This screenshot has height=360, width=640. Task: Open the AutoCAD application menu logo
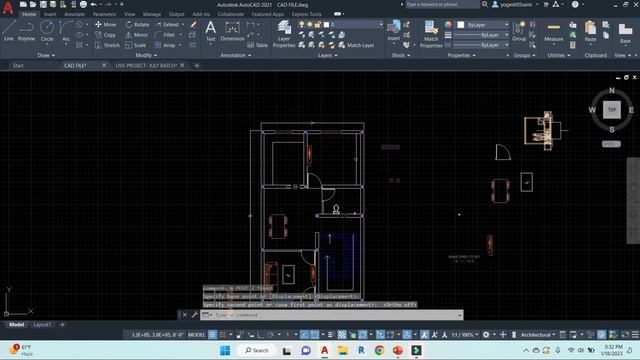tap(8, 7)
